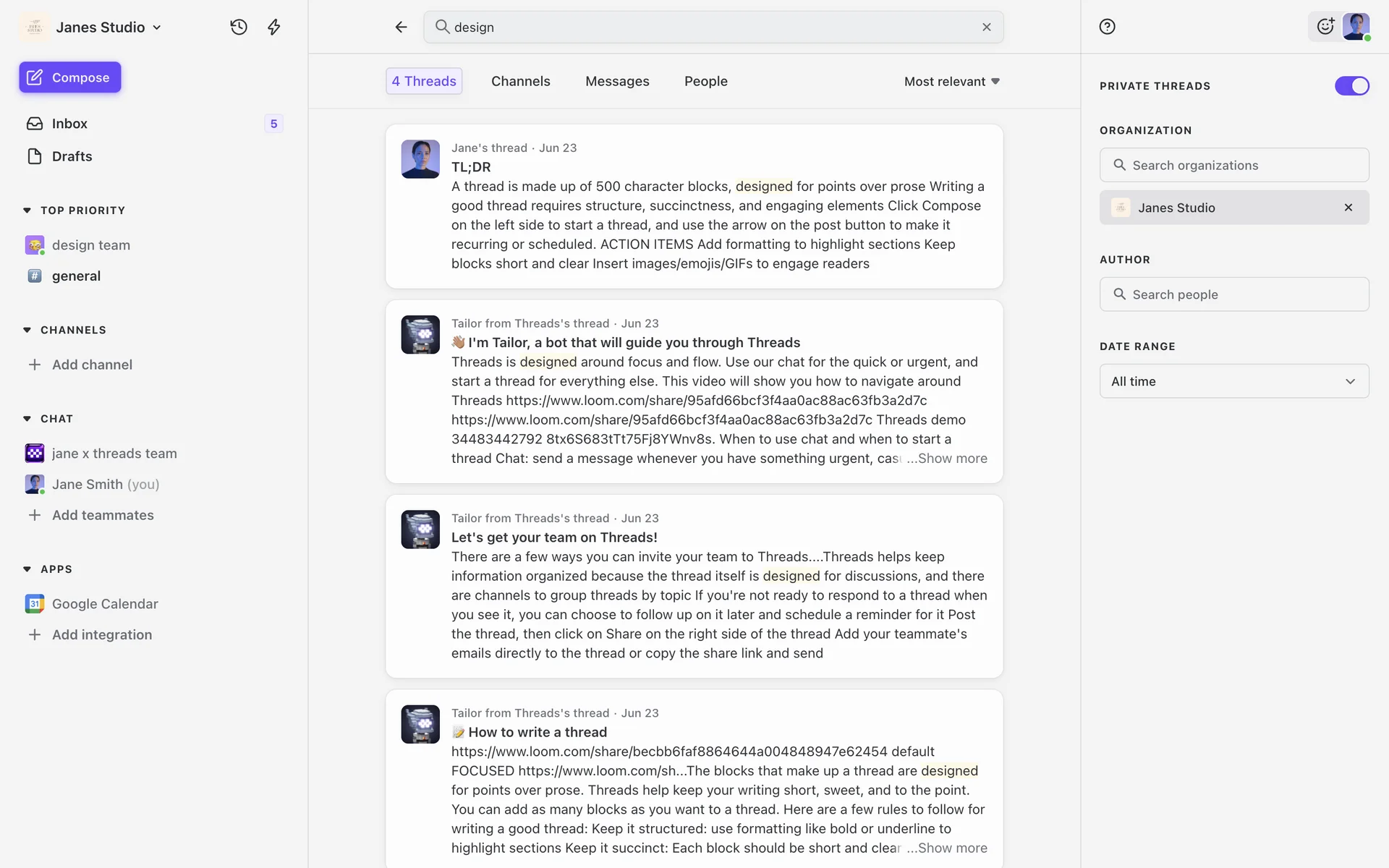Collapse the Top Priority section

[x=27, y=210]
